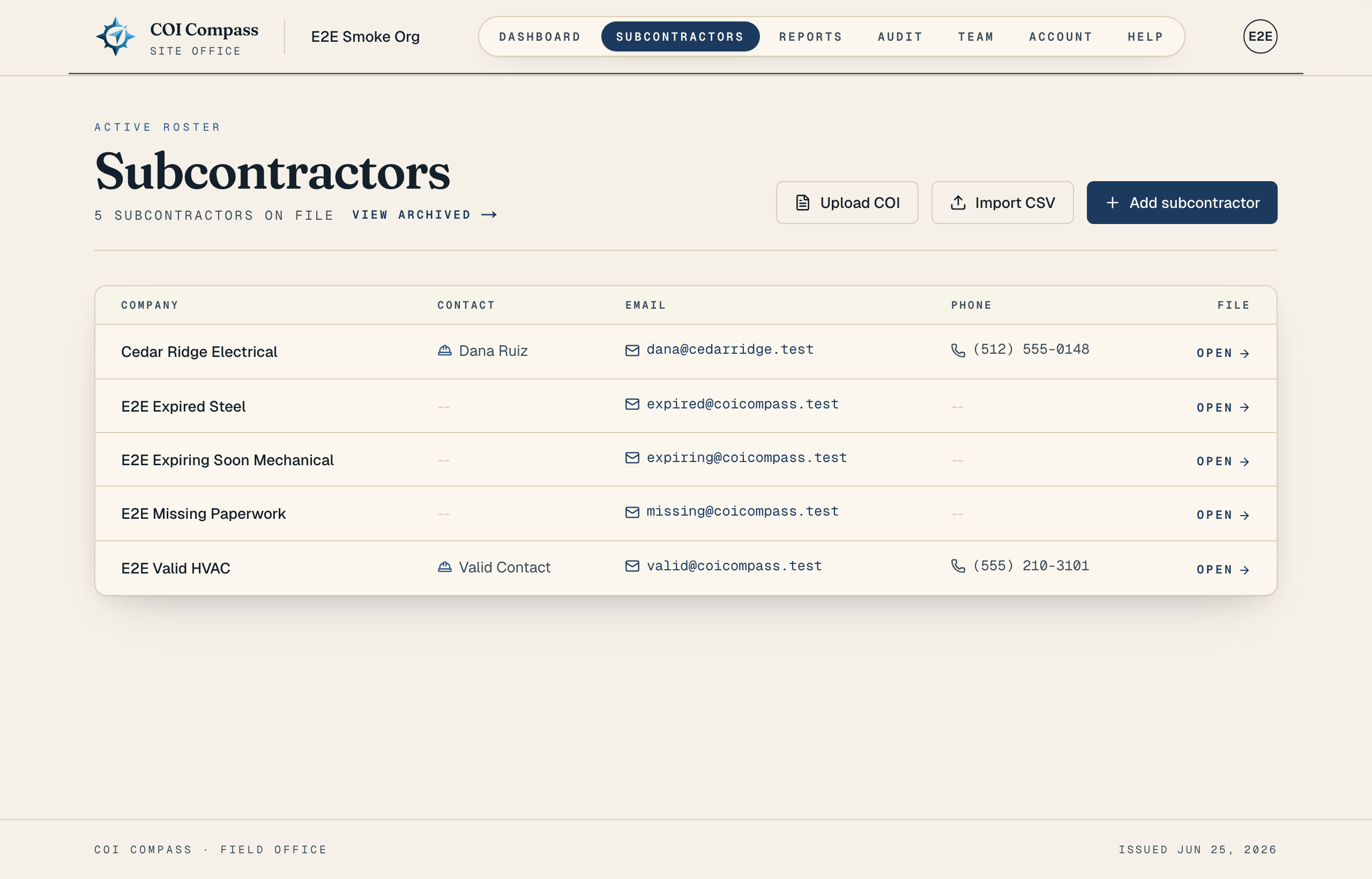Click the phone number (512) 555-0148
This screenshot has height=879, width=1372.
tap(1031, 349)
